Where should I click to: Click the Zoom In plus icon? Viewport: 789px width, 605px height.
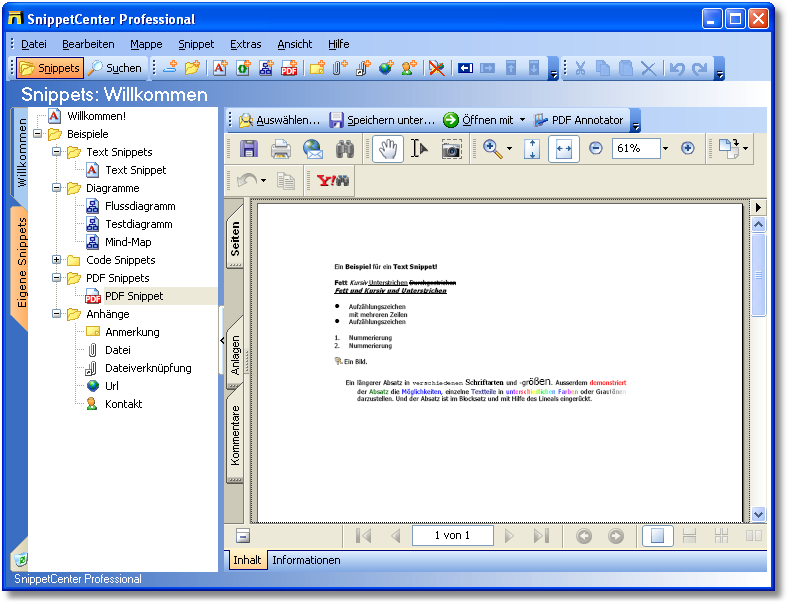click(x=688, y=148)
